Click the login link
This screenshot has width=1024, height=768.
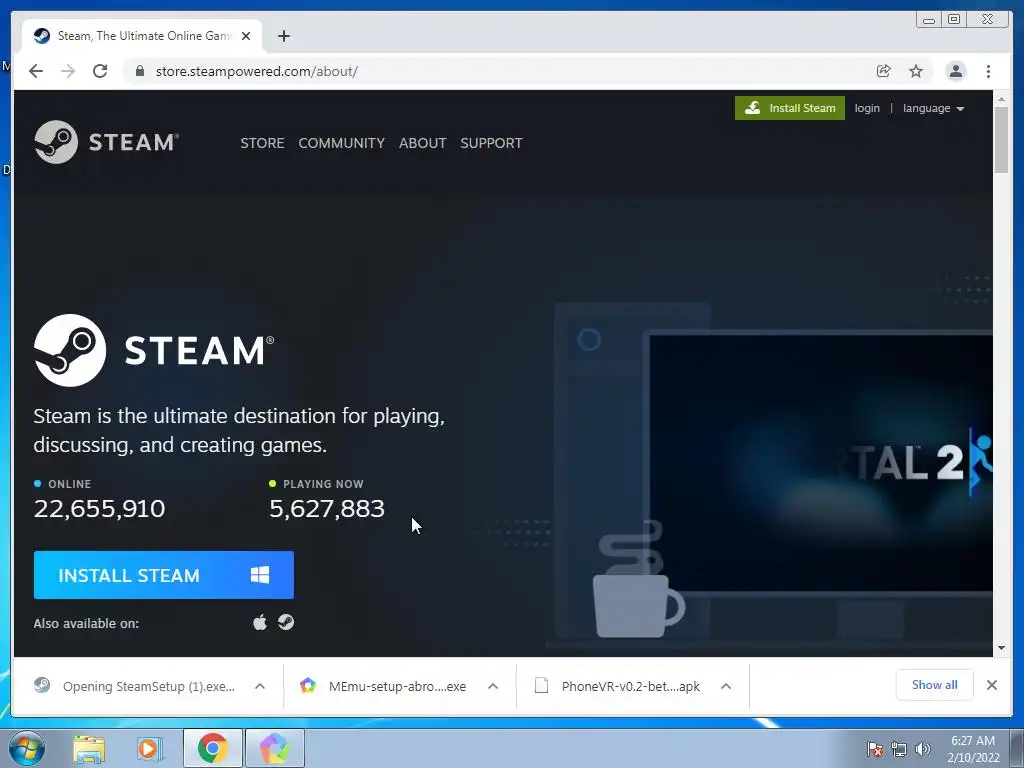867,108
